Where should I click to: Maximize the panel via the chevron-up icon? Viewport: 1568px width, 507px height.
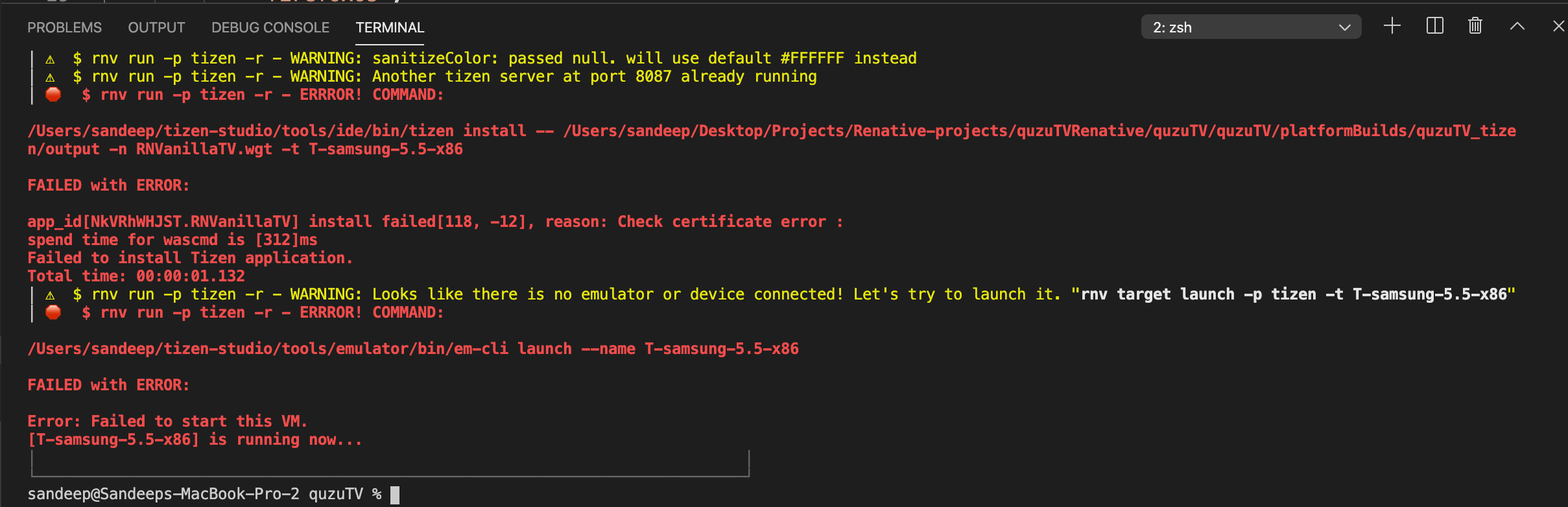tap(1517, 27)
